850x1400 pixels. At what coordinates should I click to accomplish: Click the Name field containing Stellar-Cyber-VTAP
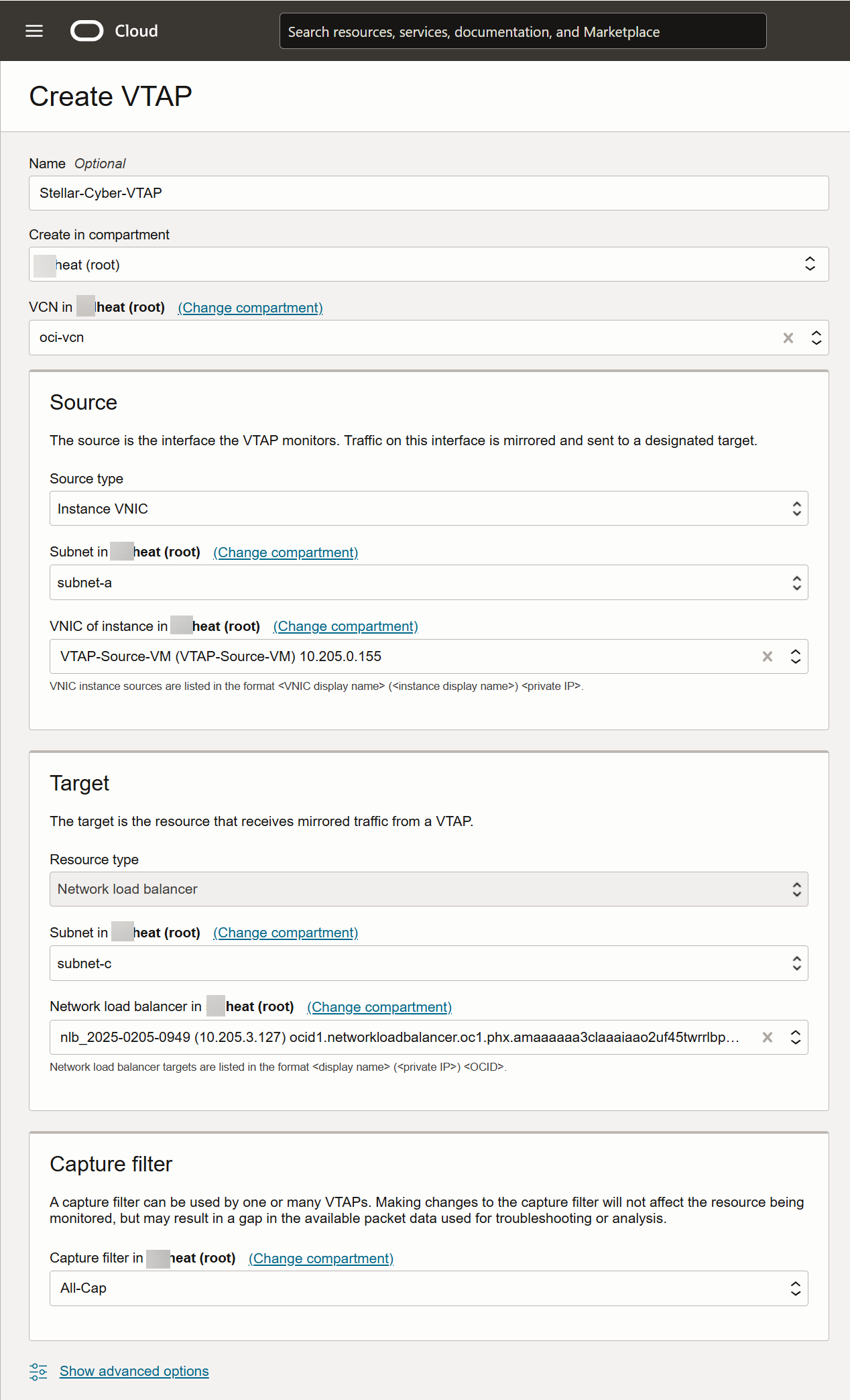click(x=429, y=193)
